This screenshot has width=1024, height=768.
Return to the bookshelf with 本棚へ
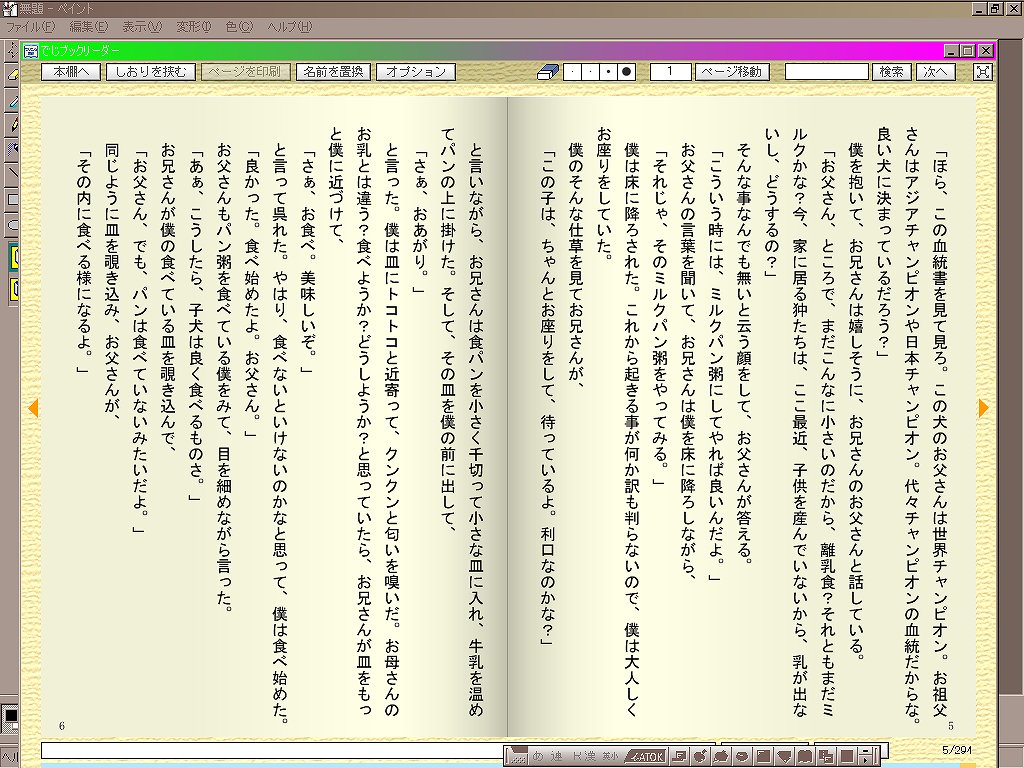click(x=71, y=72)
